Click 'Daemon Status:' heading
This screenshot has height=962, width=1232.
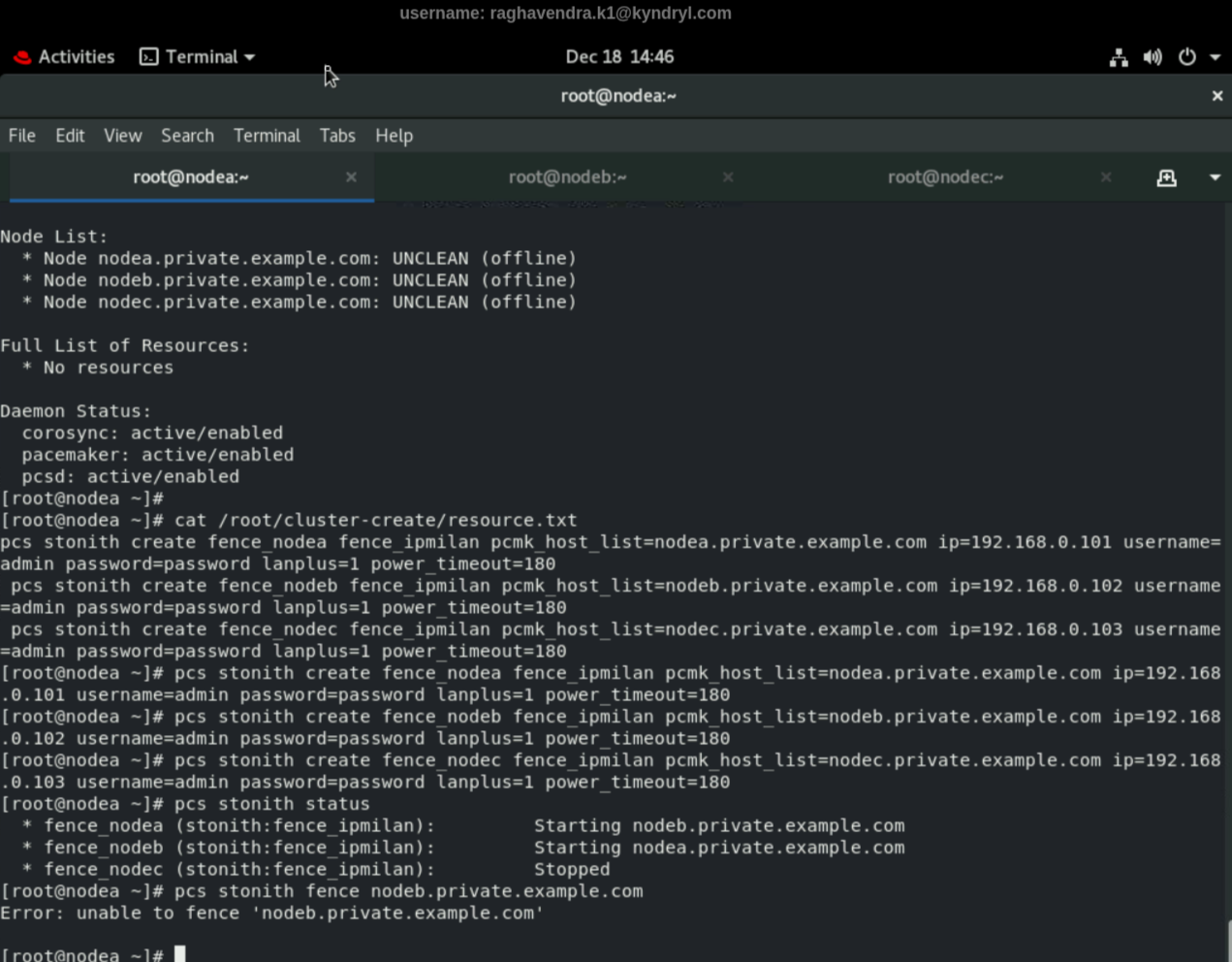click(76, 411)
